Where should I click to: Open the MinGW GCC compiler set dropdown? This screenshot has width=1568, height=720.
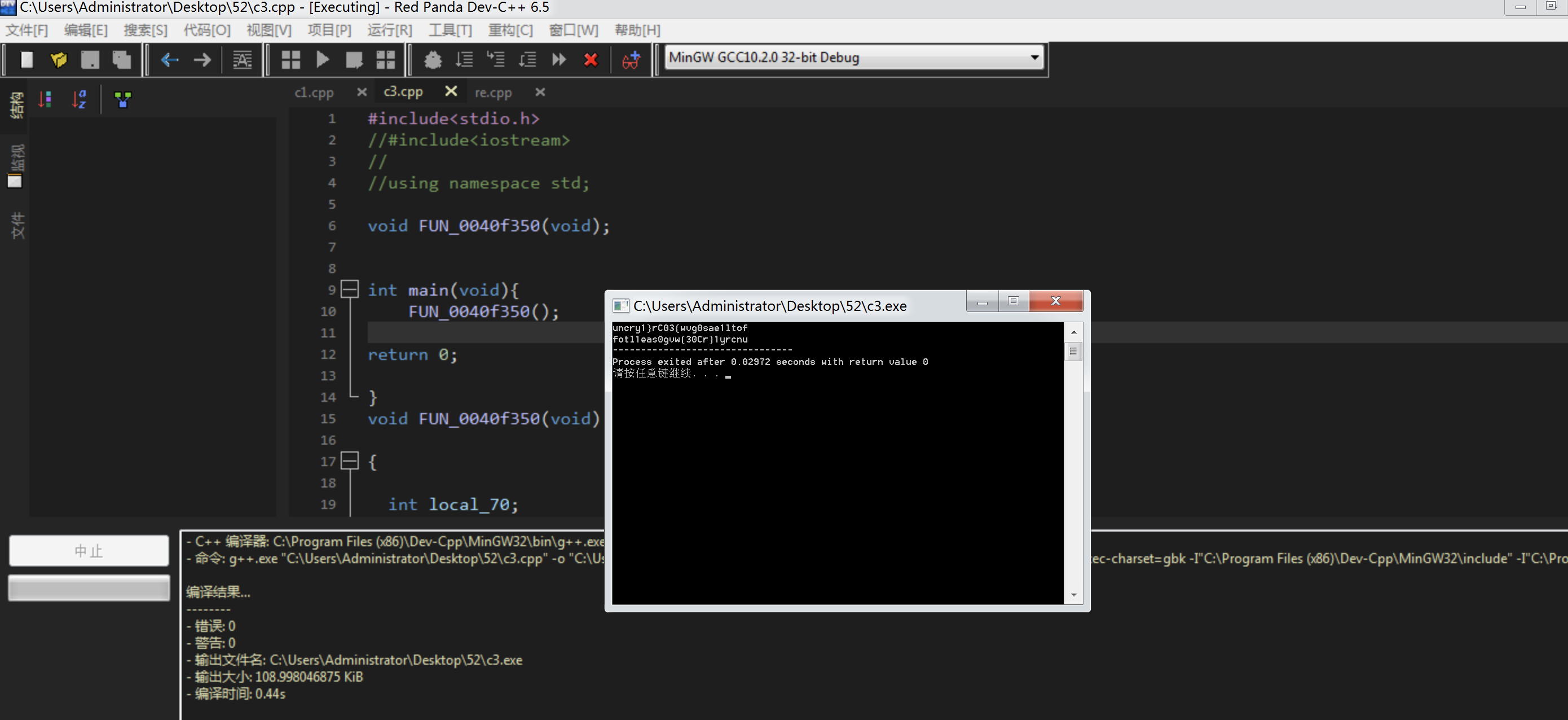click(854, 58)
